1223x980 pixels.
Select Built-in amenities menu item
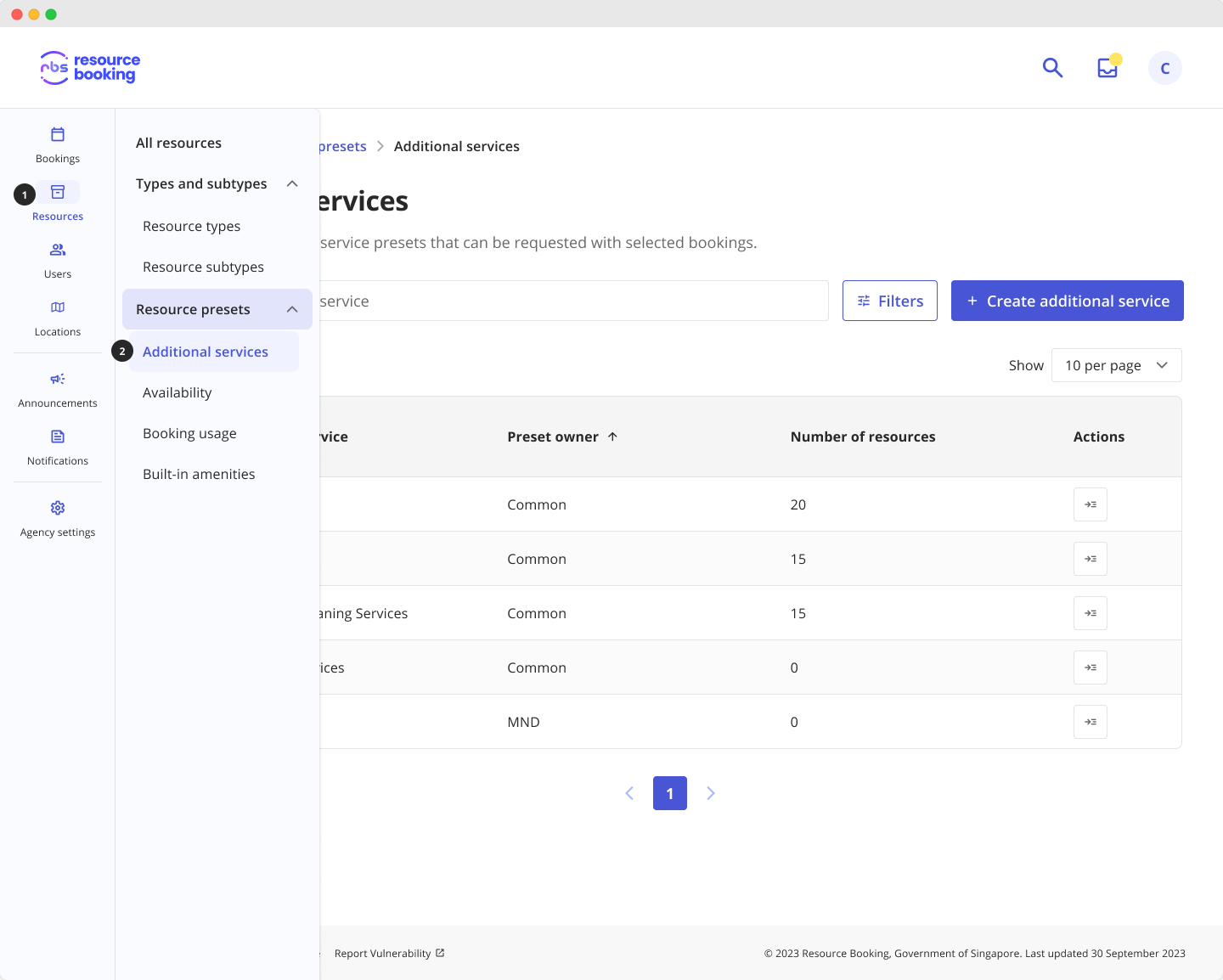pos(199,474)
